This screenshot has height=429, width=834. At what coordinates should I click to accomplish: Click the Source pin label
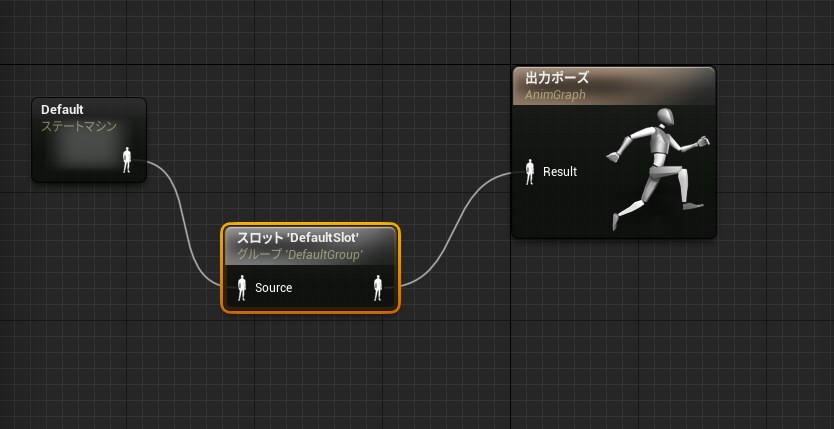(273, 288)
